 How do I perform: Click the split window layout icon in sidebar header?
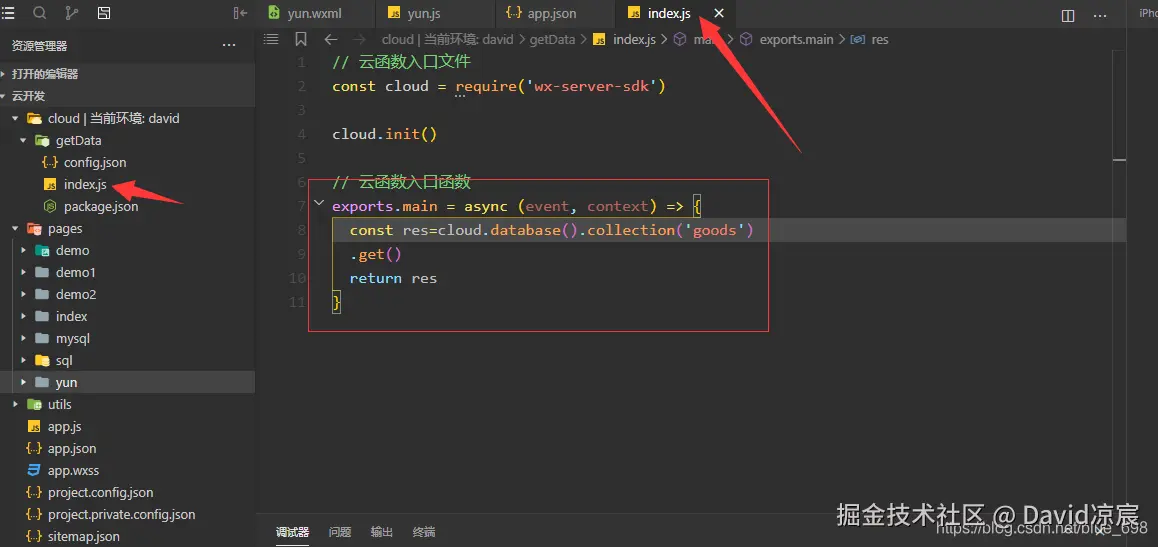[104, 13]
